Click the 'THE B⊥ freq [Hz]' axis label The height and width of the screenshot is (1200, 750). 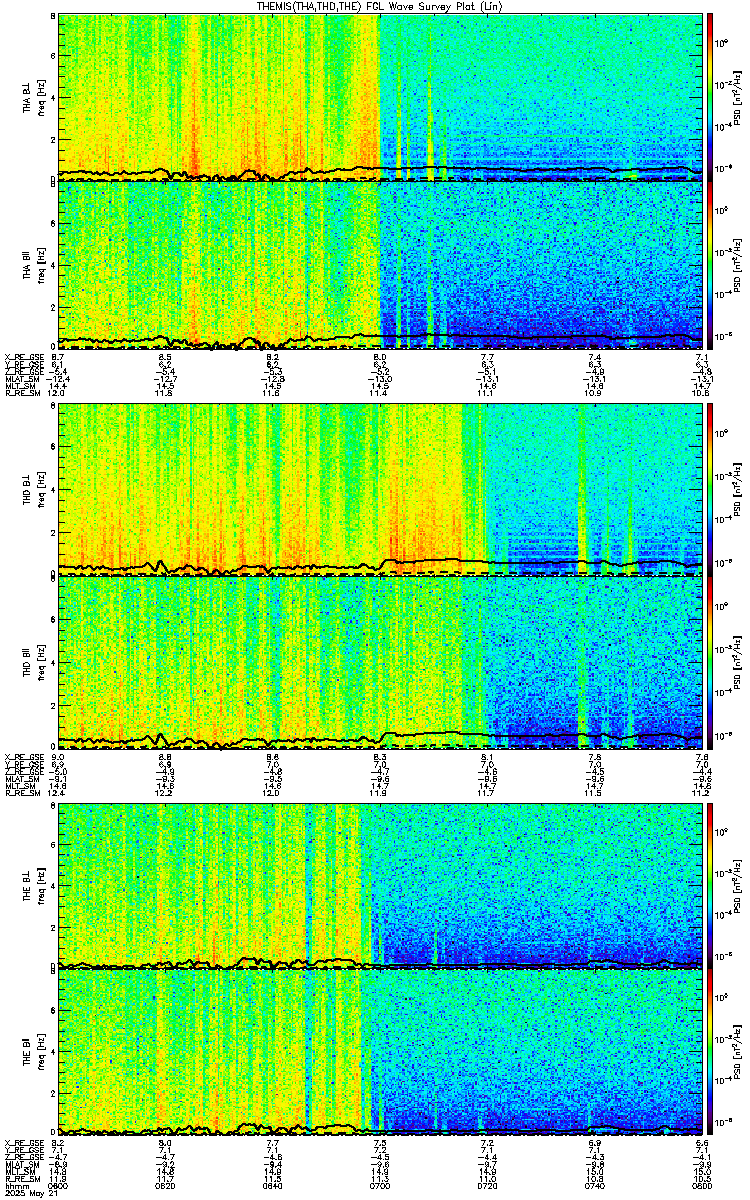[x=35, y=885]
